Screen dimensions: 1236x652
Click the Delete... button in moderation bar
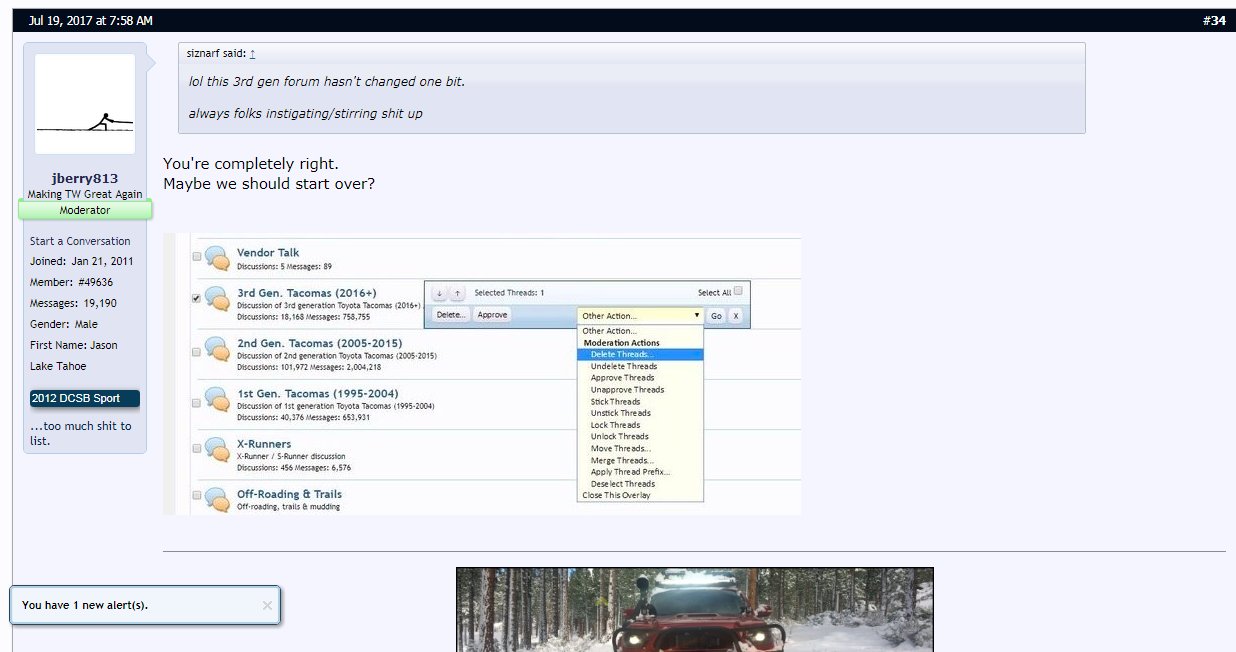pos(451,315)
